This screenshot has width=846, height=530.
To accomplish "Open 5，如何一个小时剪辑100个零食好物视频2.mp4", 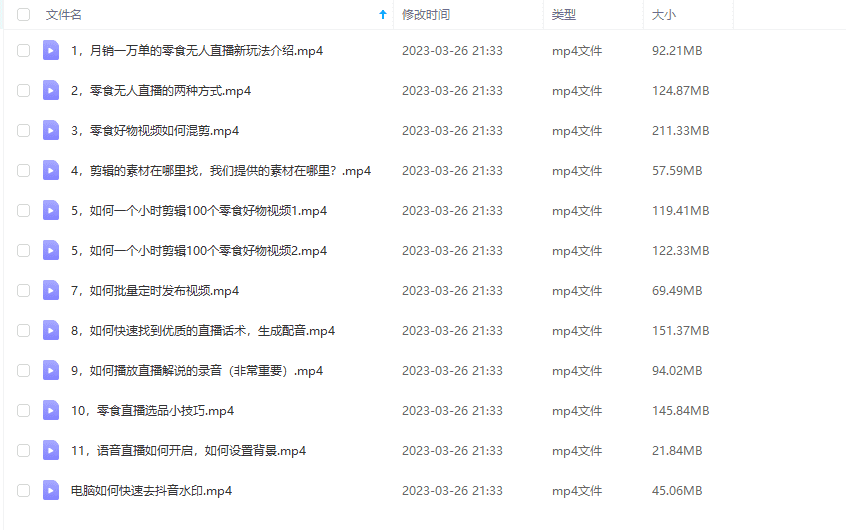I will (x=199, y=250).
